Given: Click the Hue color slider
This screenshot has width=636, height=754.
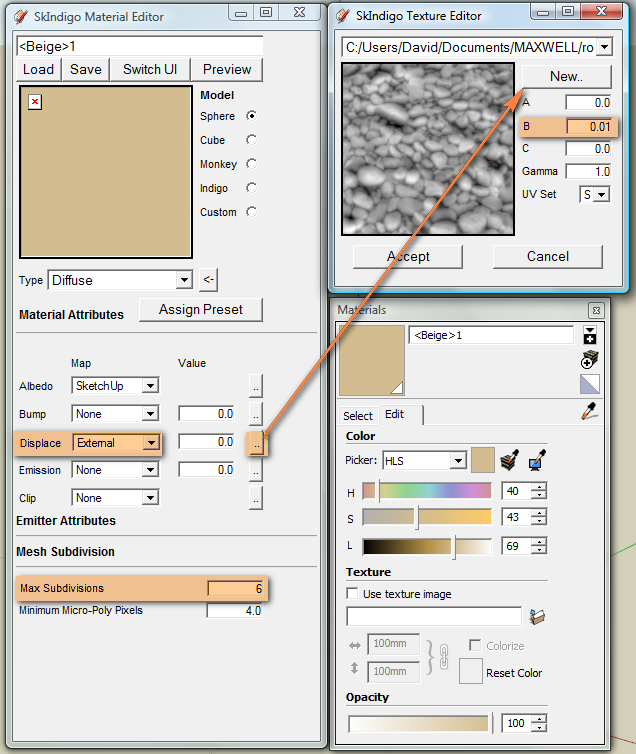Looking at the screenshot, I should click(x=427, y=491).
